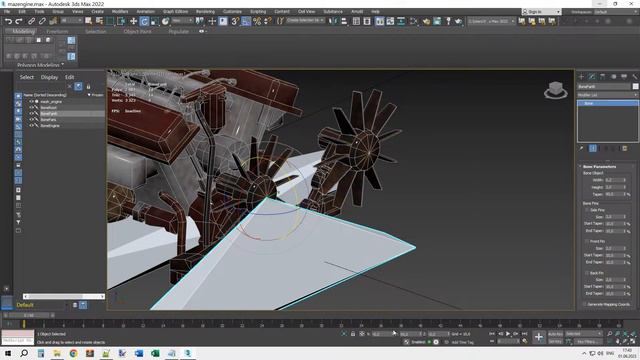Open the Scene Explorer Select menu
The height and width of the screenshot is (360, 640).
pos(27,77)
